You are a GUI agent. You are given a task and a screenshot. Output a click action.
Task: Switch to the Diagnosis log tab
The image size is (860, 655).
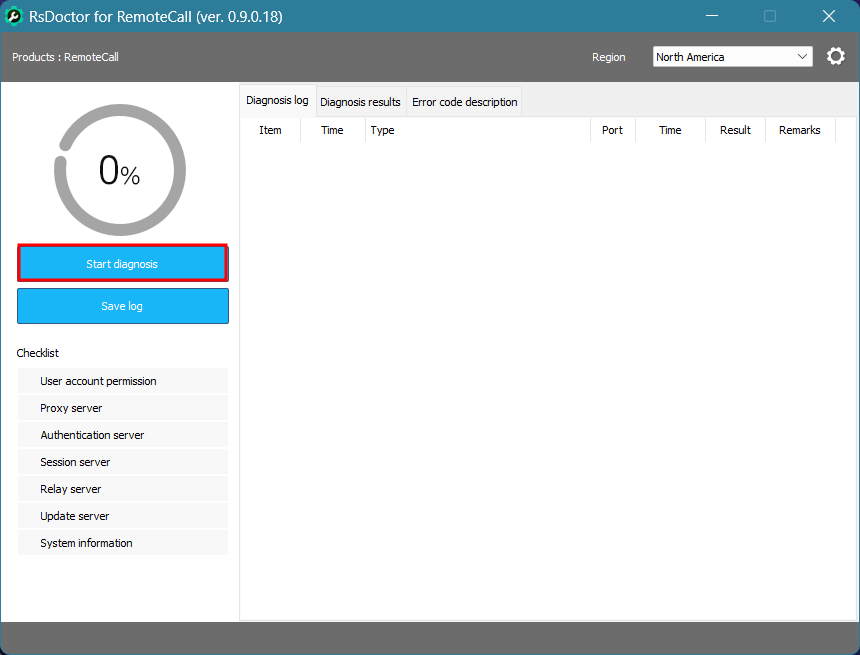[x=278, y=100]
